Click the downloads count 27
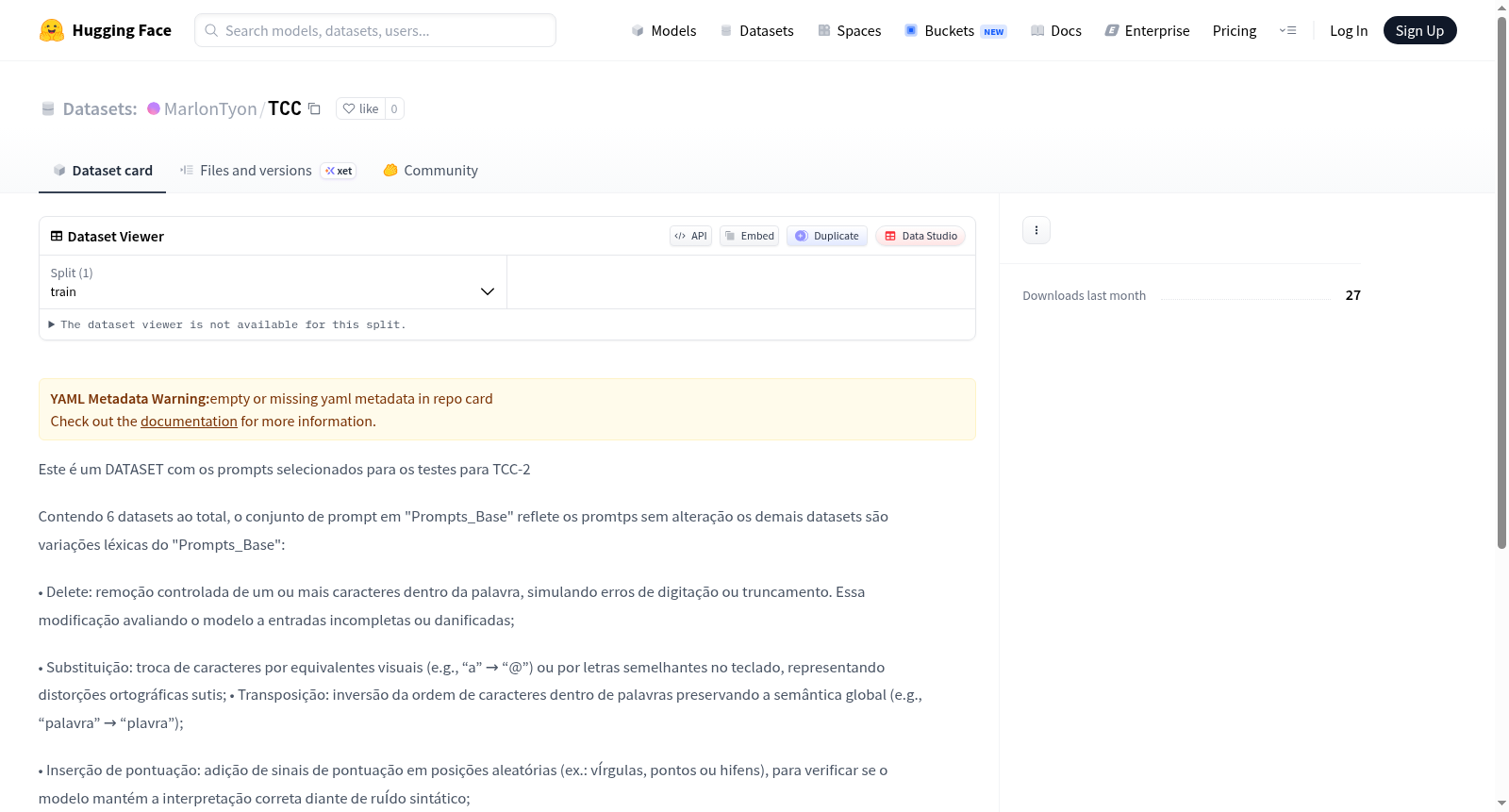The image size is (1509, 812). (x=1353, y=295)
